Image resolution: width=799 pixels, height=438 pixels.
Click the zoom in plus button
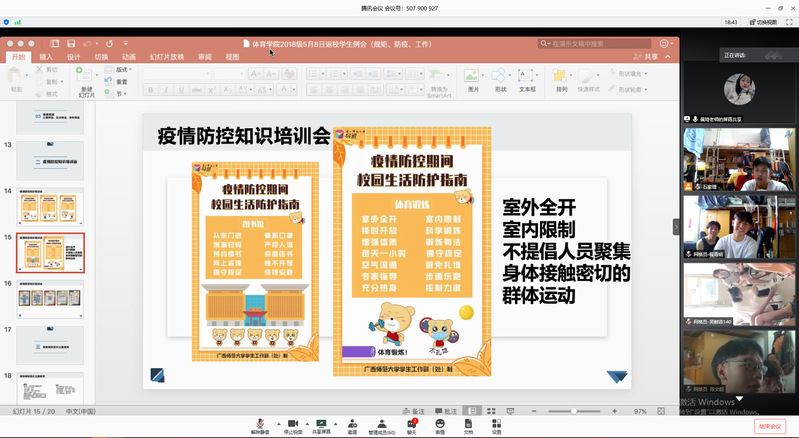tap(615, 411)
